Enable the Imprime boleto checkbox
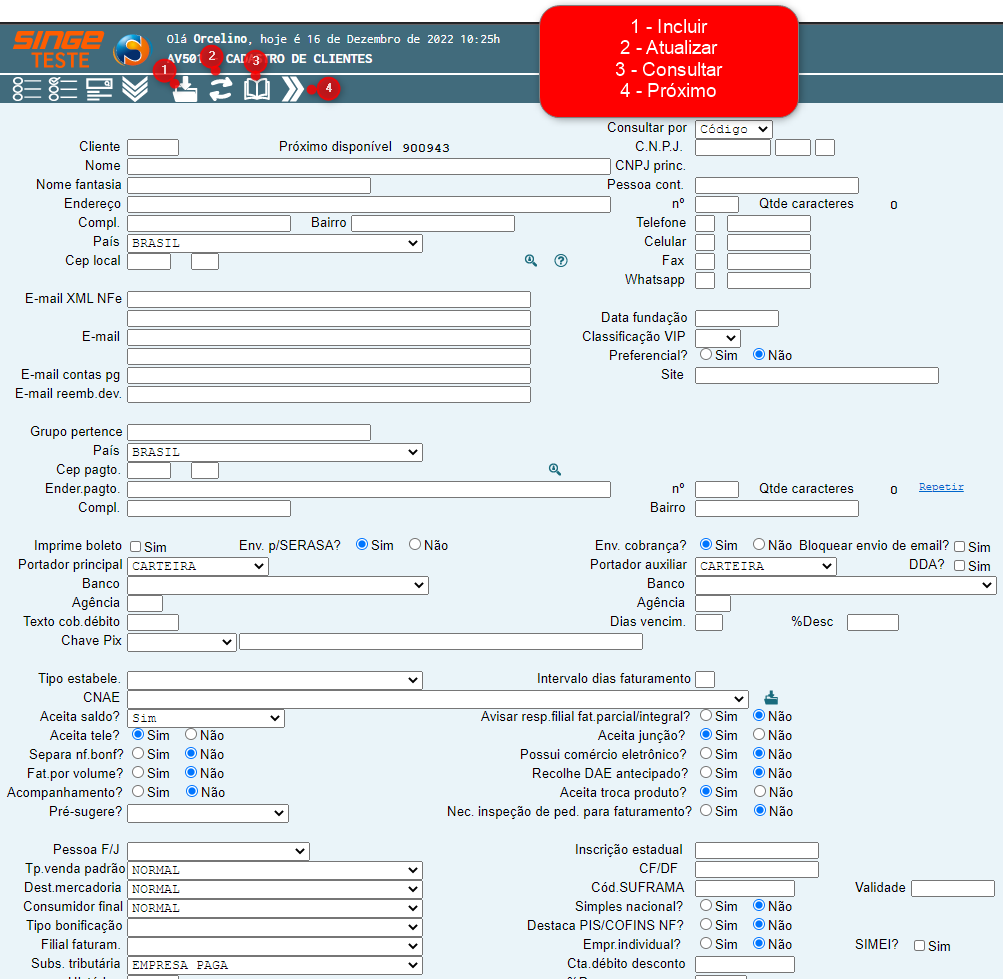Screen dimensions: 1003x979 tap(135, 547)
